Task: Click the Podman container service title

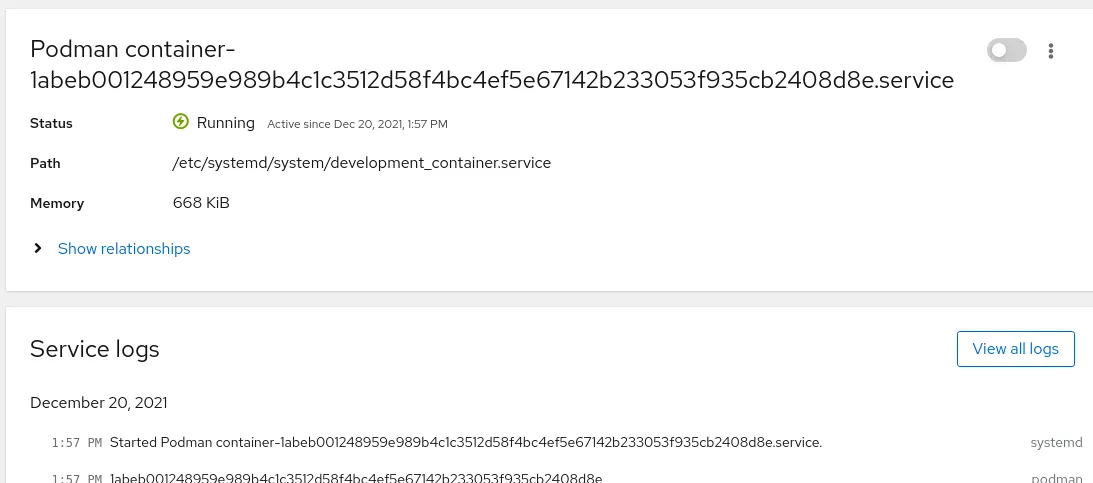Action: 491,64
